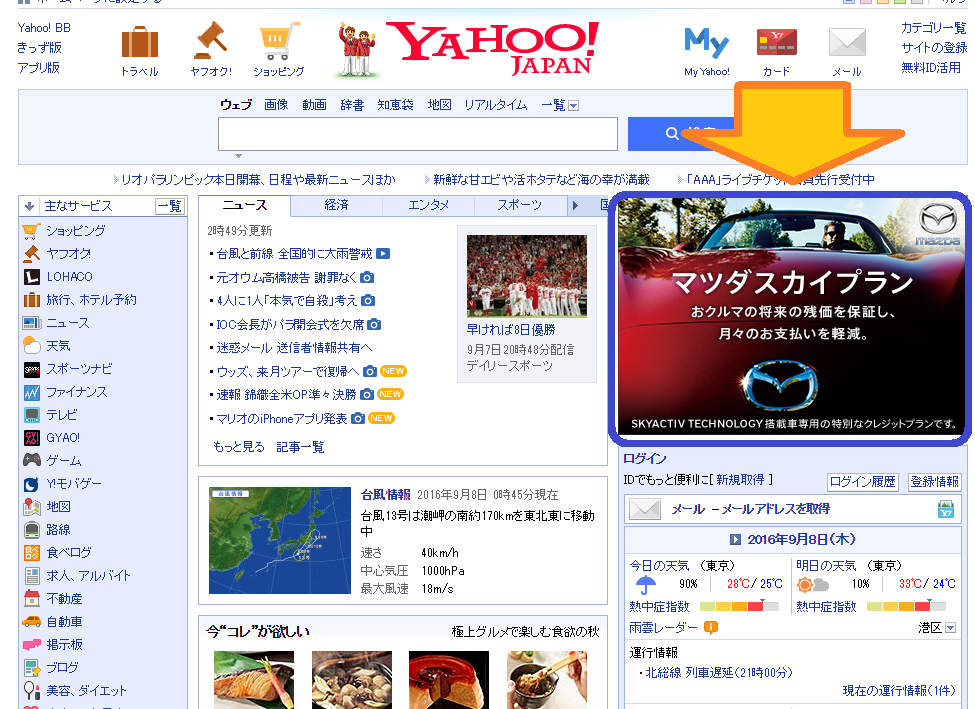Open the typhoon satellite map thumbnail
Image resolution: width=975 pixels, height=709 pixels.
point(280,540)
